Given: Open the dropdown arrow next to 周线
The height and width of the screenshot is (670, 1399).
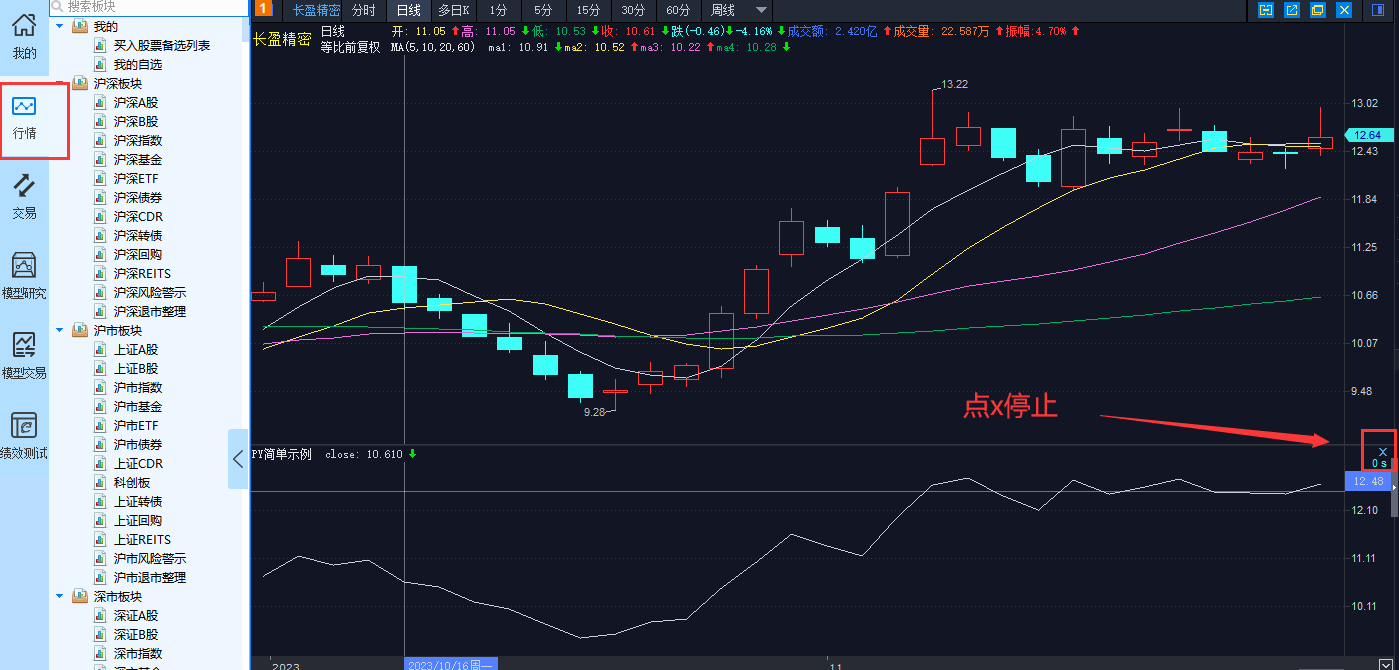Looking at the screenshot, I should 762,10.
